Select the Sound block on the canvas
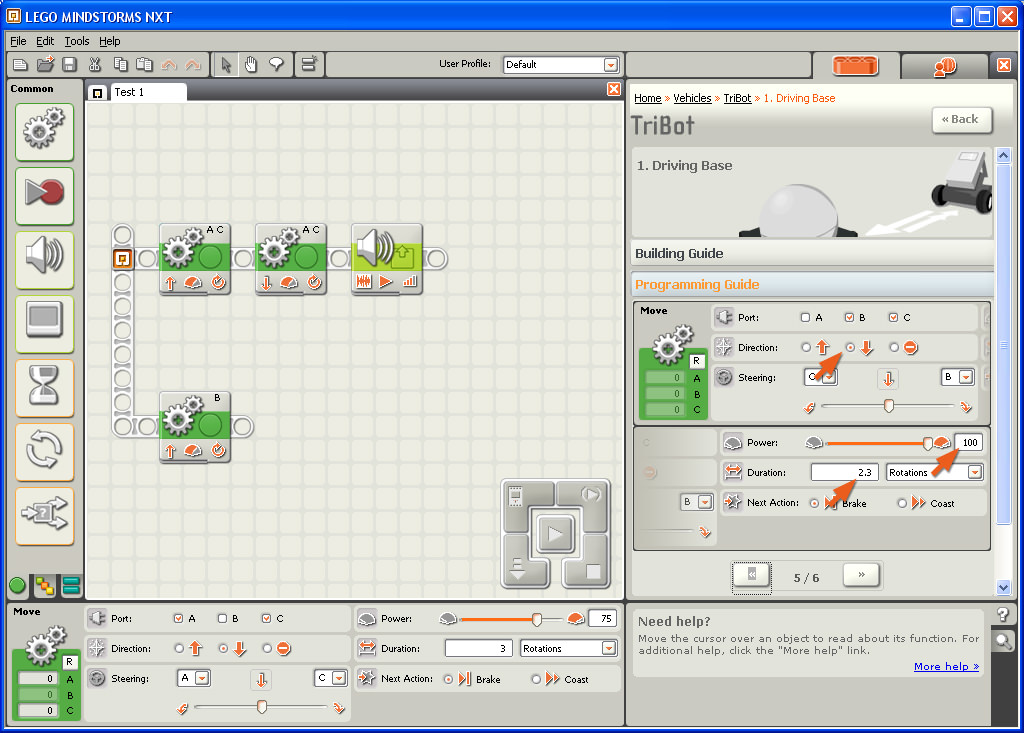Image resolution: width=1024 pixels, height=733 pixels. [x=387, y=259]
